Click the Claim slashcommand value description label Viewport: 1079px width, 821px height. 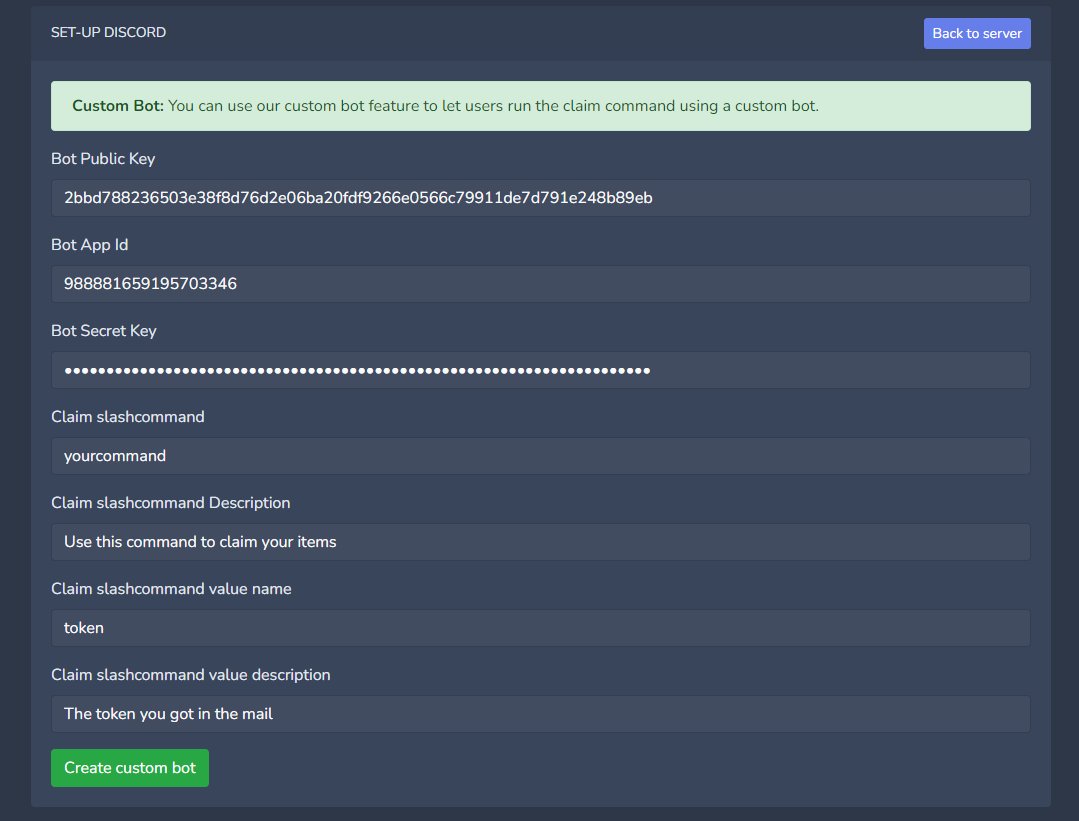[x=191, y=675]
